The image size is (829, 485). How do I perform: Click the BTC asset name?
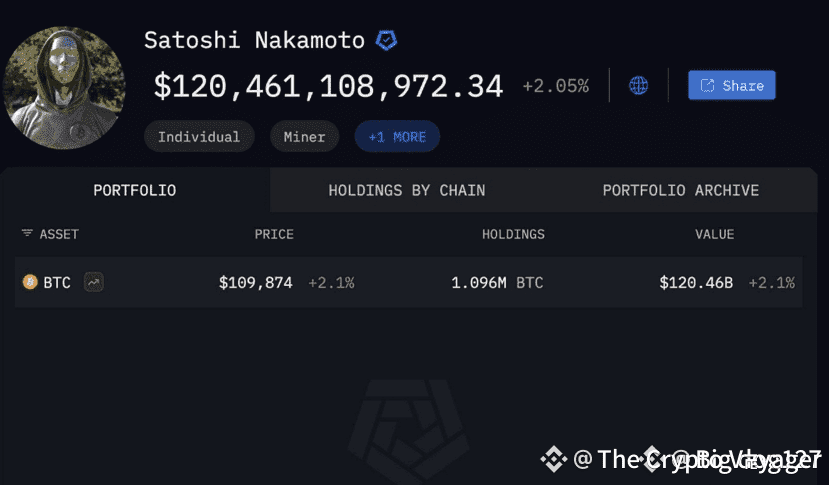57,283
